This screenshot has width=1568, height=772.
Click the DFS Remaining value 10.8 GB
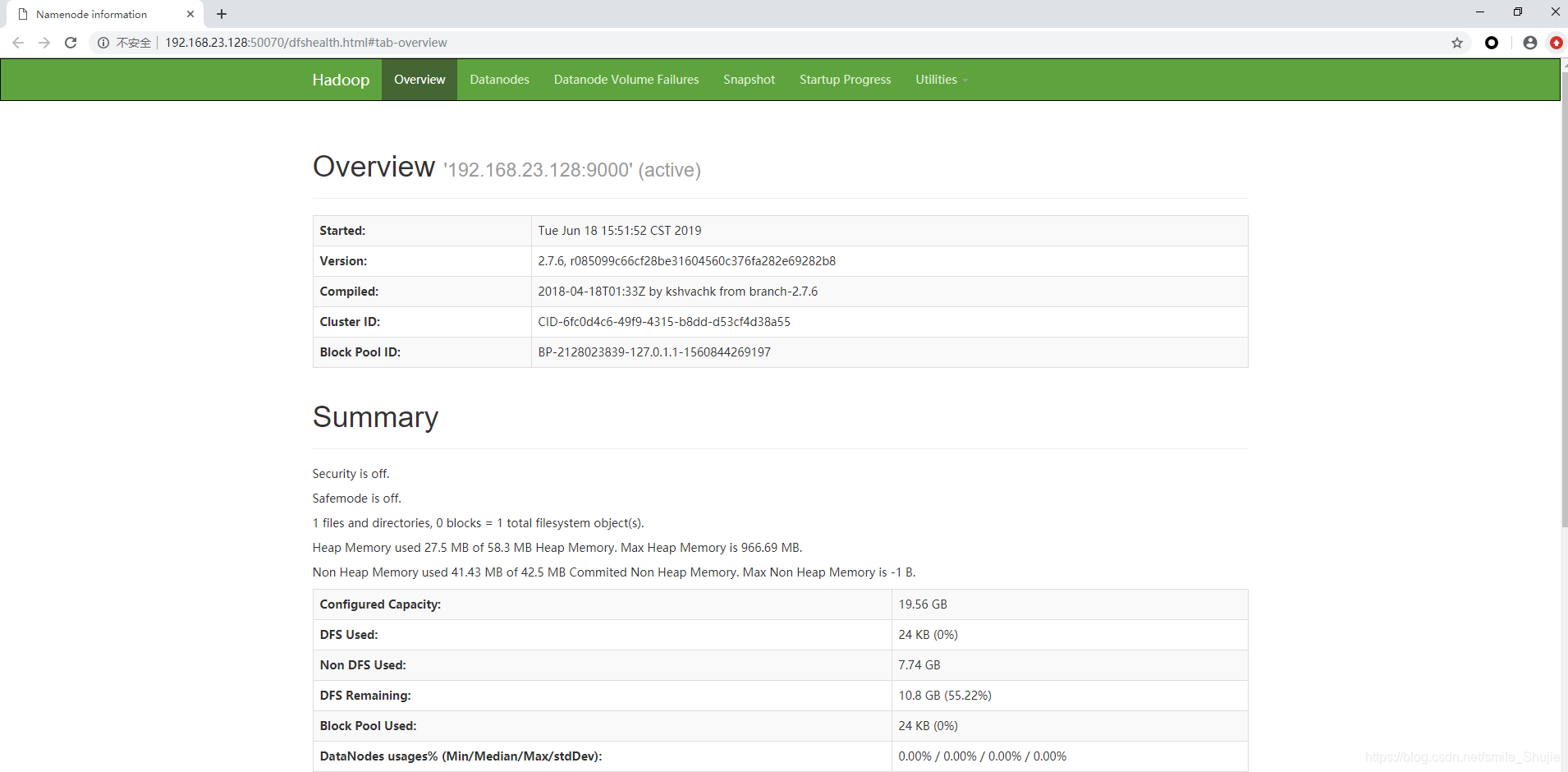pyautogui.click(x=945, y=696)
